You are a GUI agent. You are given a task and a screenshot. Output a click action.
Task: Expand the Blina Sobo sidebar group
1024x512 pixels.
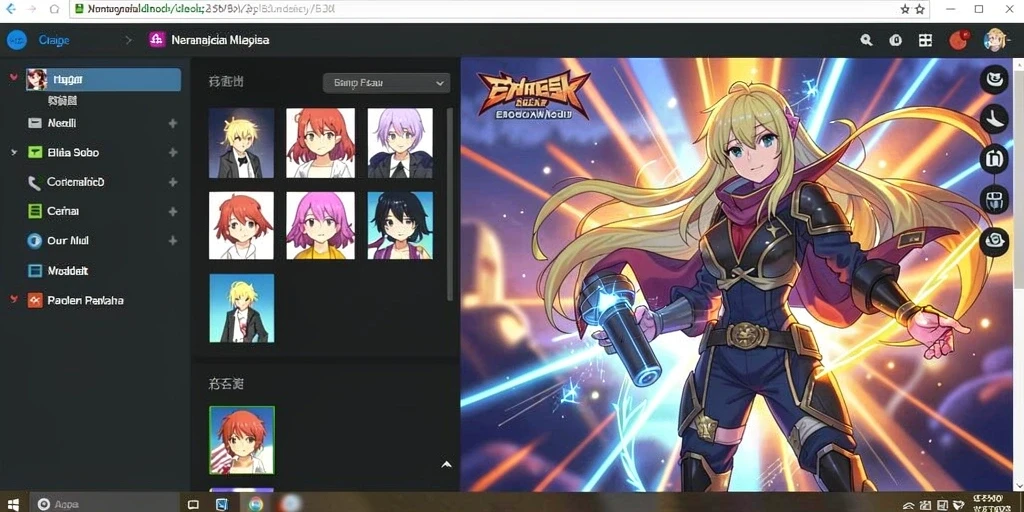point(14,152)
